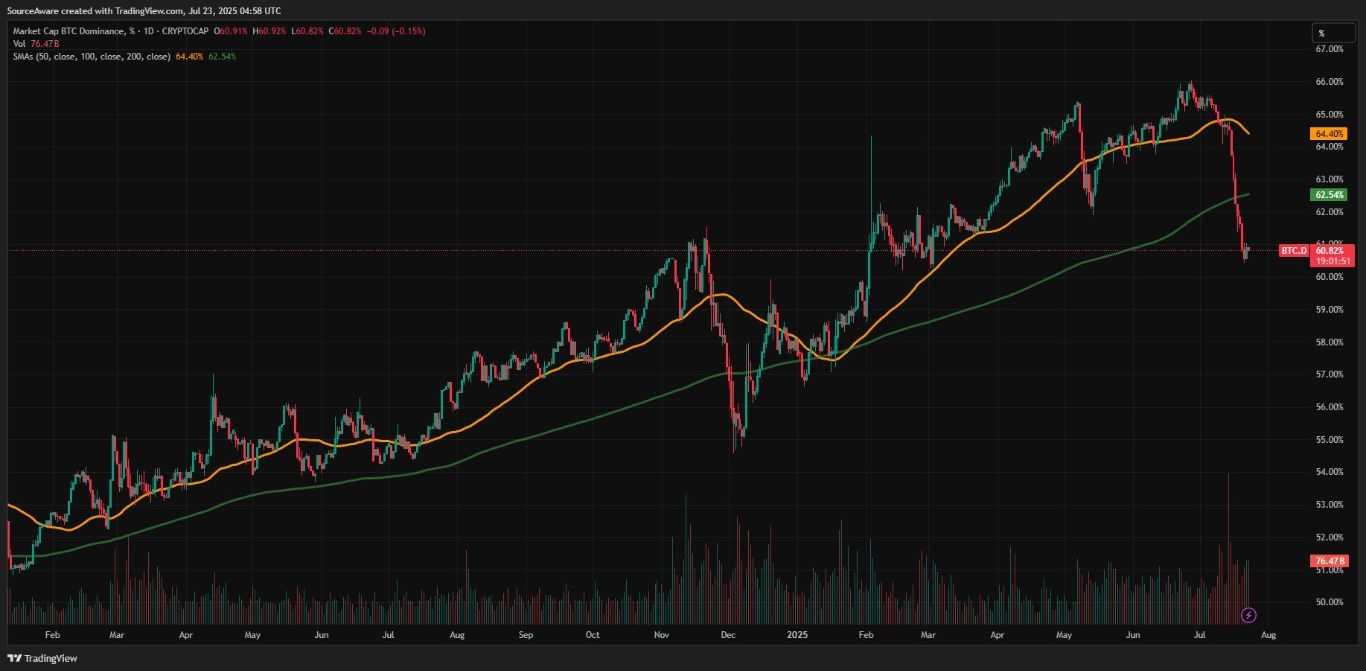The image size is (1366, 671).
Task: Open the purple lightning bolt event marker
Action: click(1248, 614)
